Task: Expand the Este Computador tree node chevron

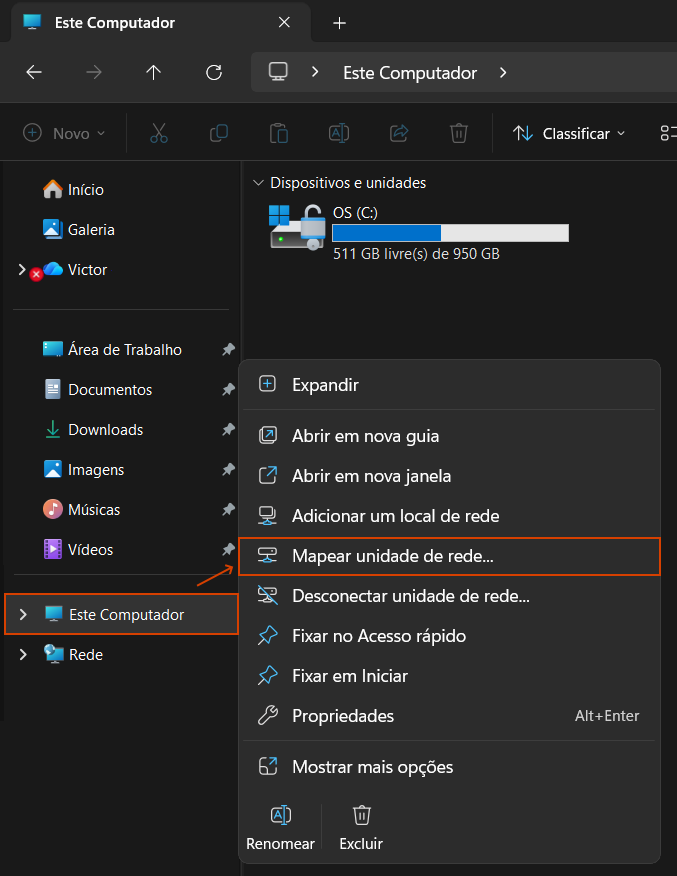Action: 23,614
